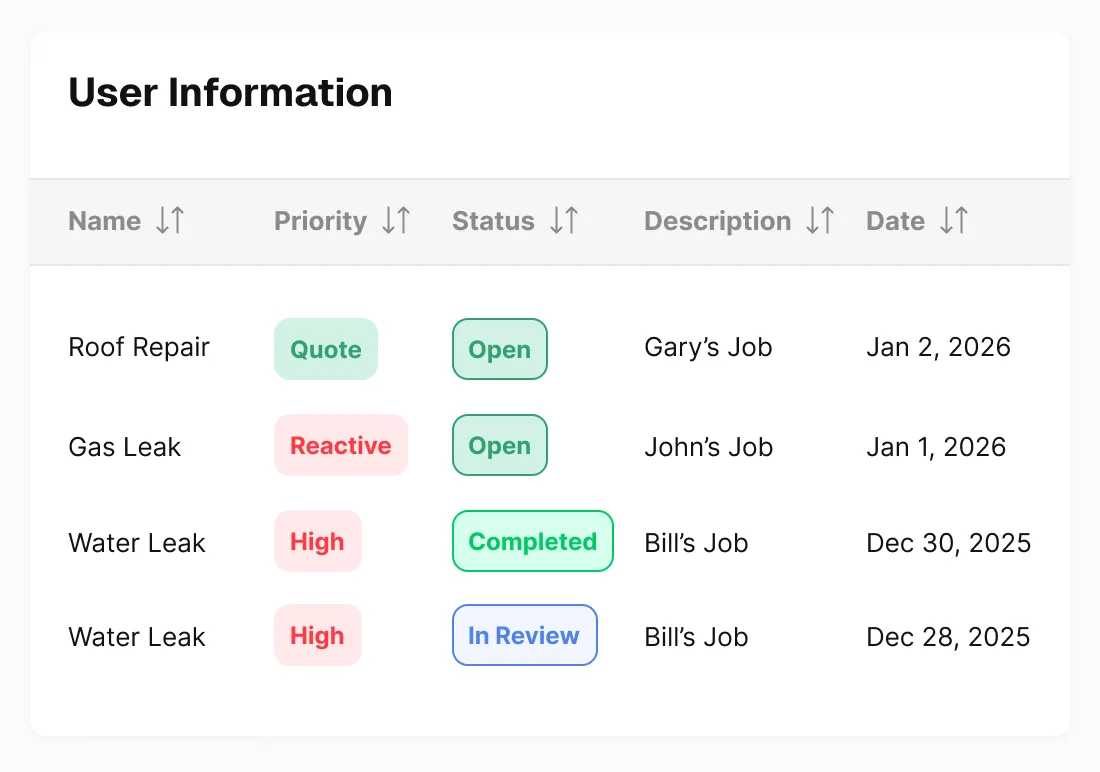Select the Description column header
This screenshot has width=1100, height=772.
point(717,221)
